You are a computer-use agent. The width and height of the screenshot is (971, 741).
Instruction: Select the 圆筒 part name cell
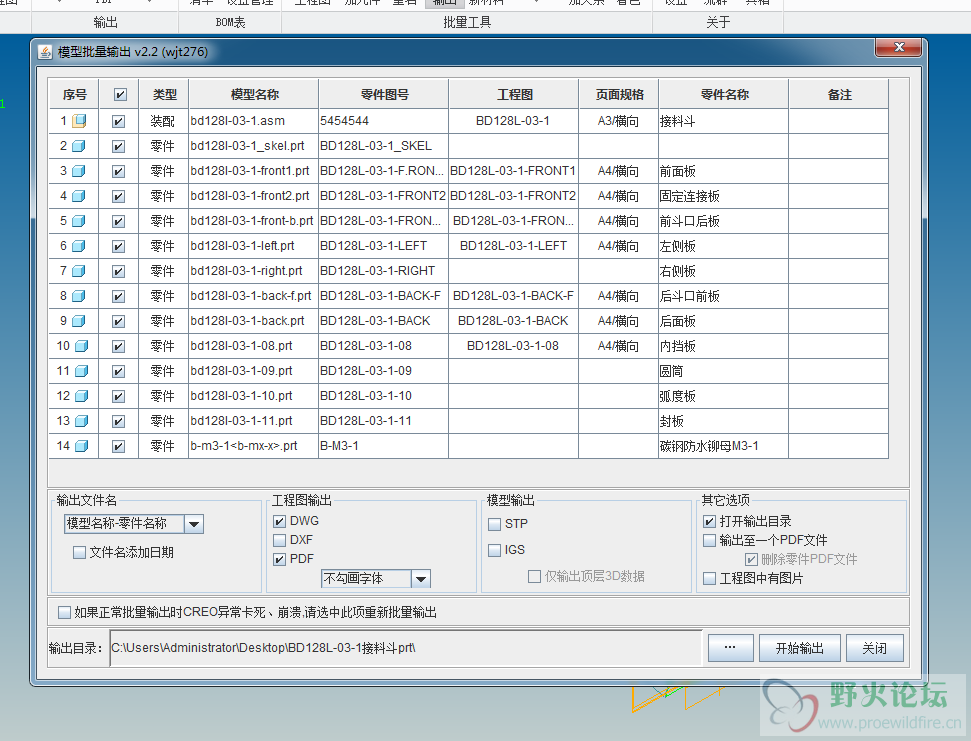724,371
